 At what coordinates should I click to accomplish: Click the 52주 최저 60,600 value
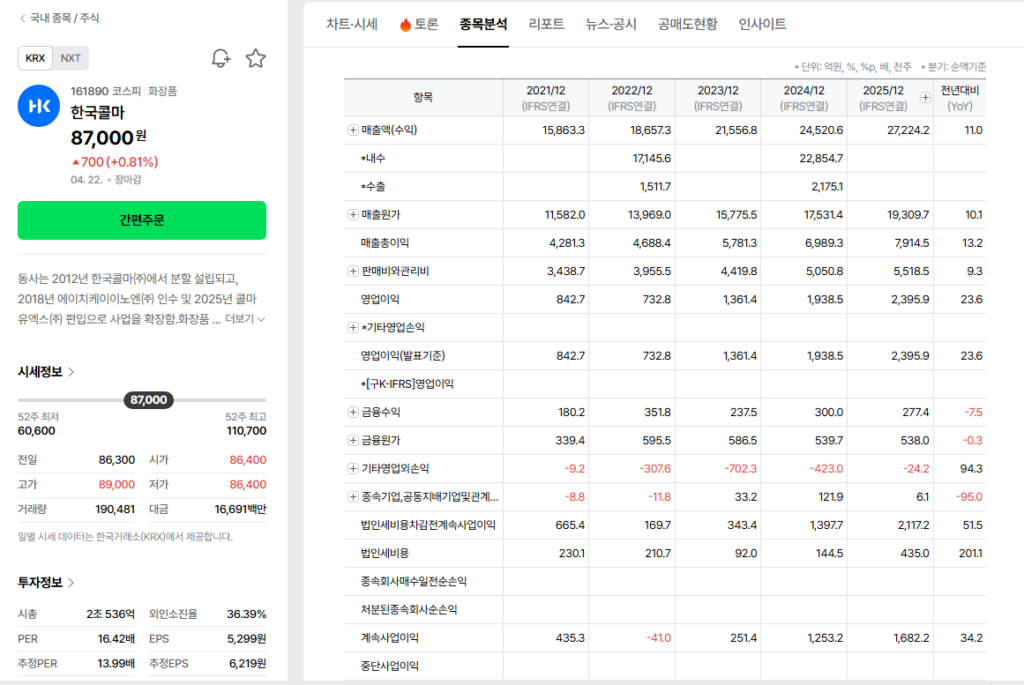click(37, 431)
